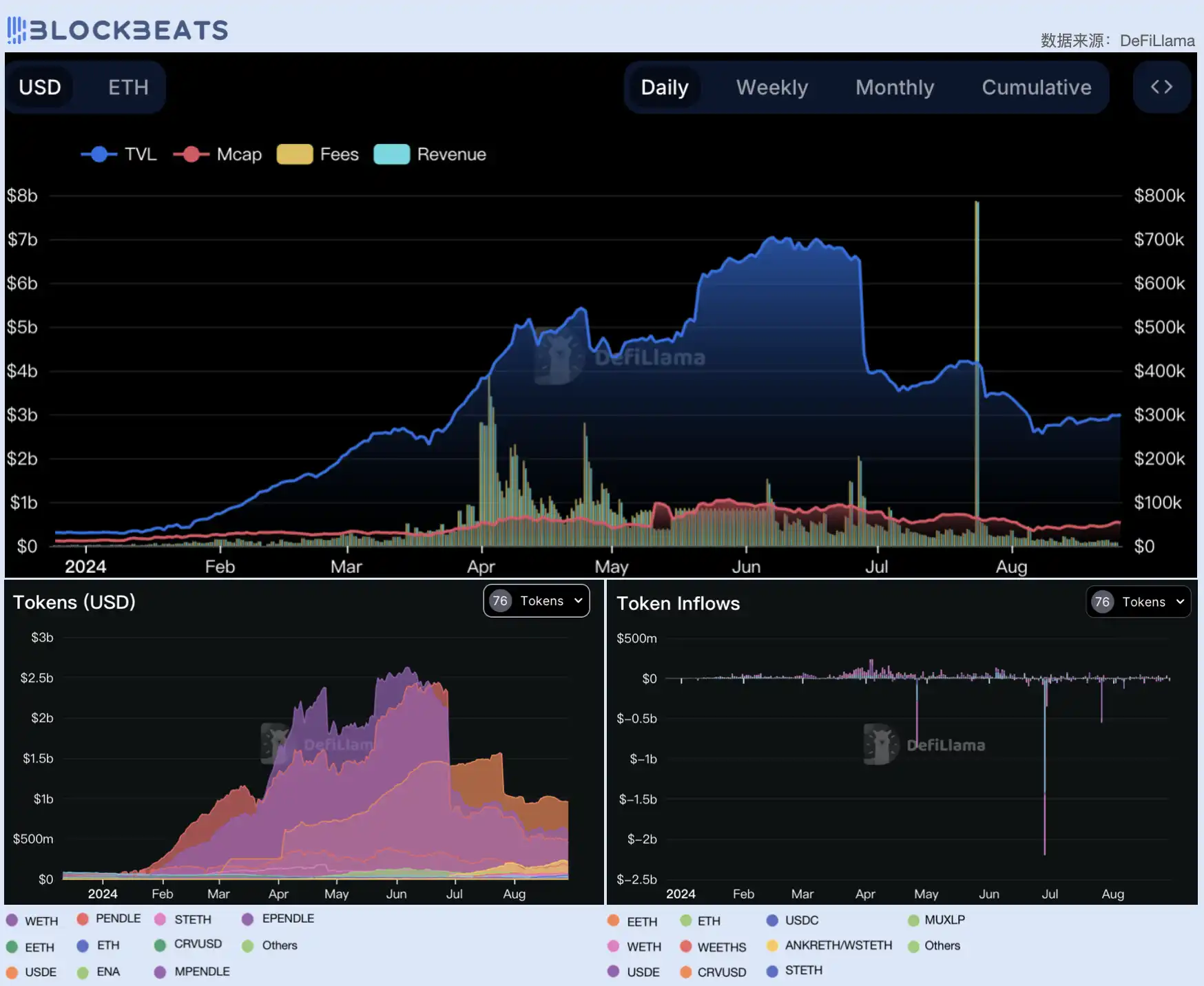Click the embed code icon button
This screenshot has width=1204, height=986.
click(1161, 87)
